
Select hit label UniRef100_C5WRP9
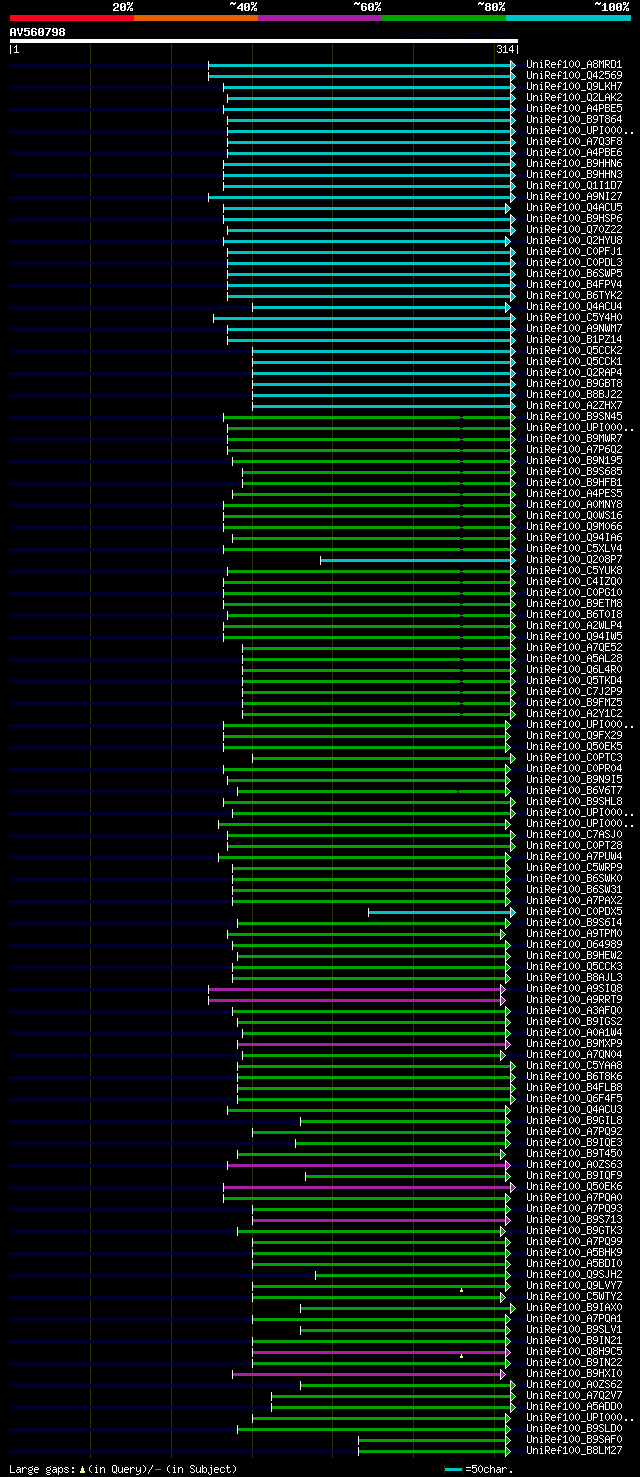click(x=574, y=867)
